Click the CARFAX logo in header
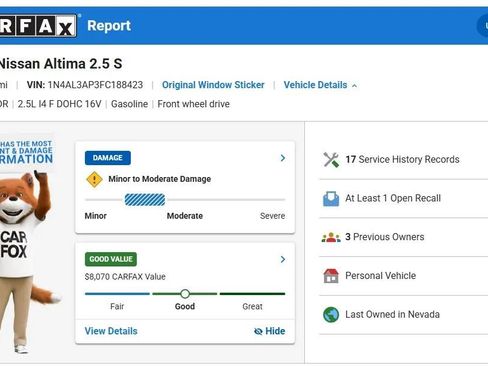 [x=38, y=26]
